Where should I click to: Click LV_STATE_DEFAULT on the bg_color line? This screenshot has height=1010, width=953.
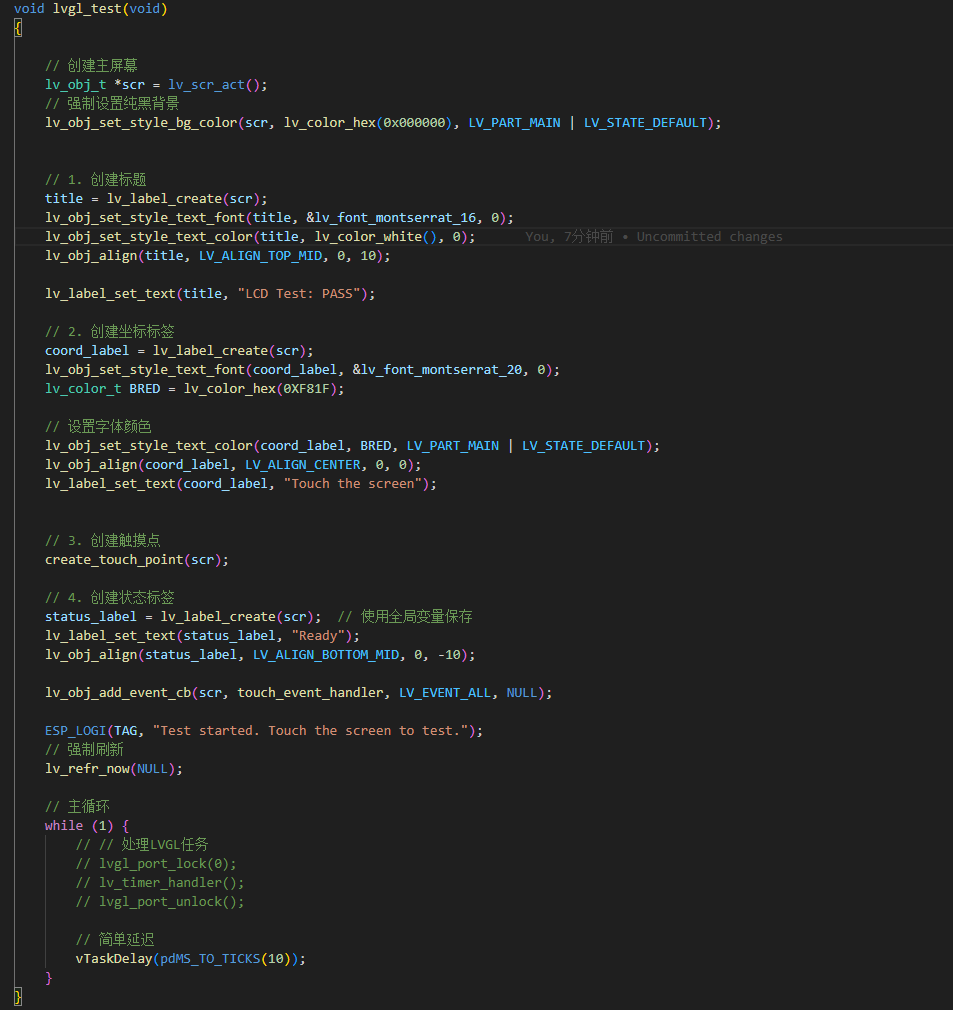645,123
